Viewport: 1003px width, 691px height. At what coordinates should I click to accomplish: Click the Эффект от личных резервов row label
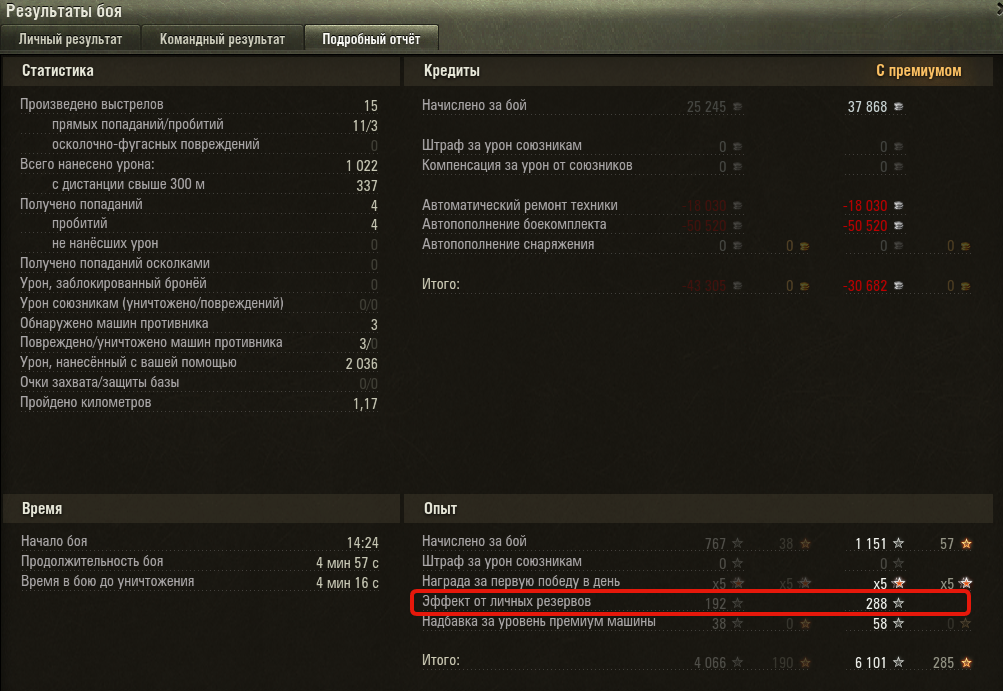506,601
